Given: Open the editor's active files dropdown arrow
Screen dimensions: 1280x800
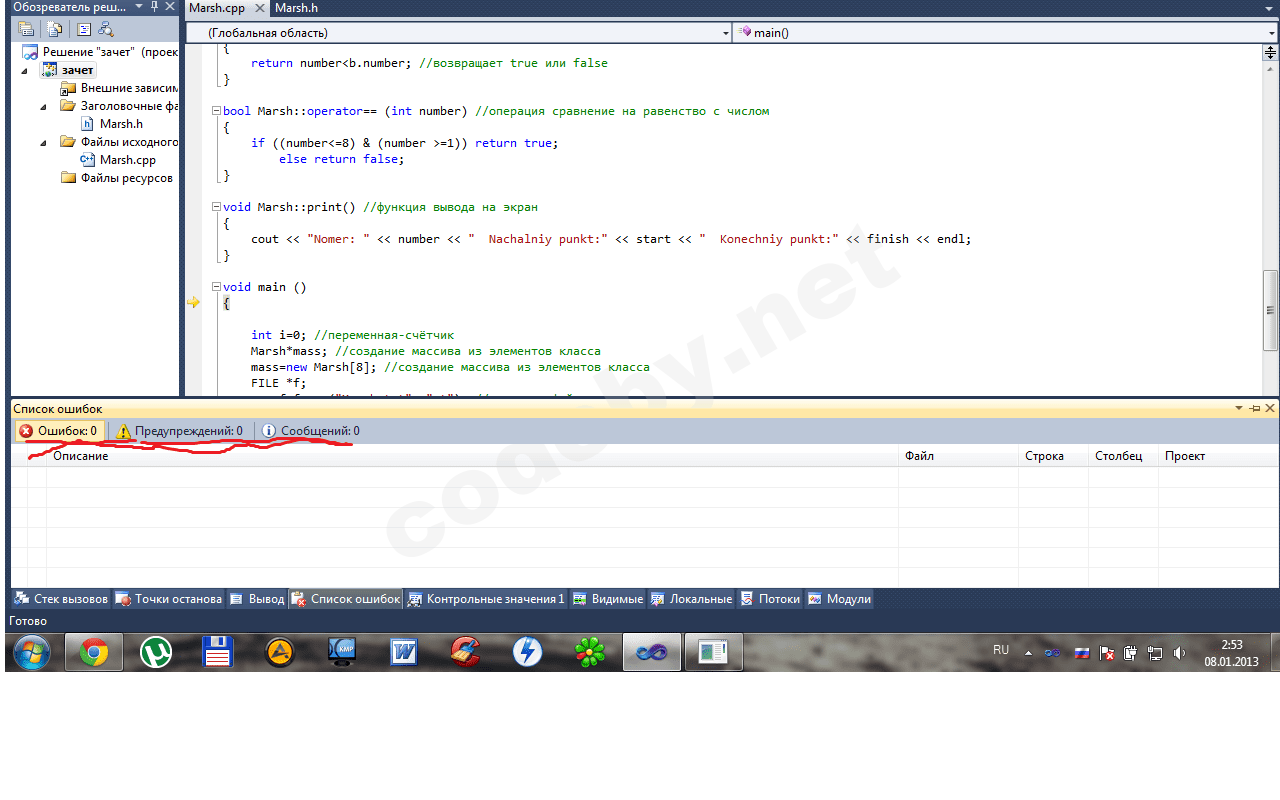Looking at the screenshot, I should coord(1270,8).
